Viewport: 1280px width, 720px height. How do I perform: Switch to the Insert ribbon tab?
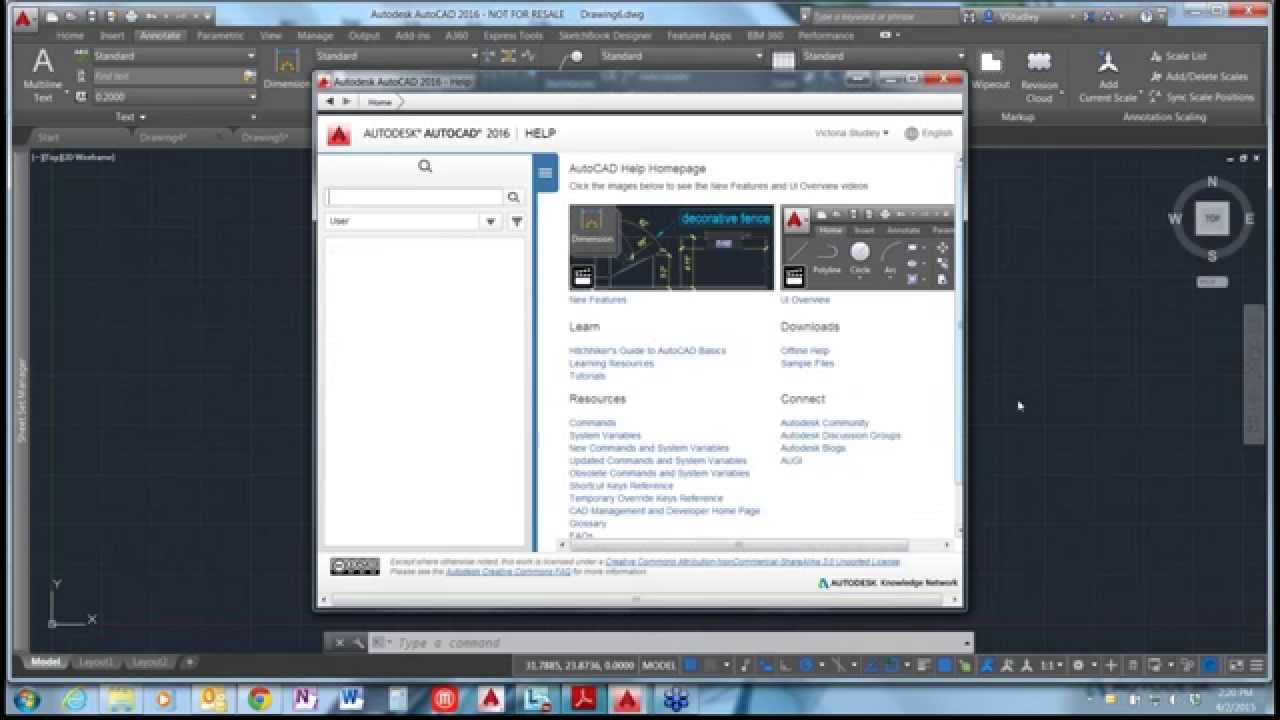coord(112,35)
